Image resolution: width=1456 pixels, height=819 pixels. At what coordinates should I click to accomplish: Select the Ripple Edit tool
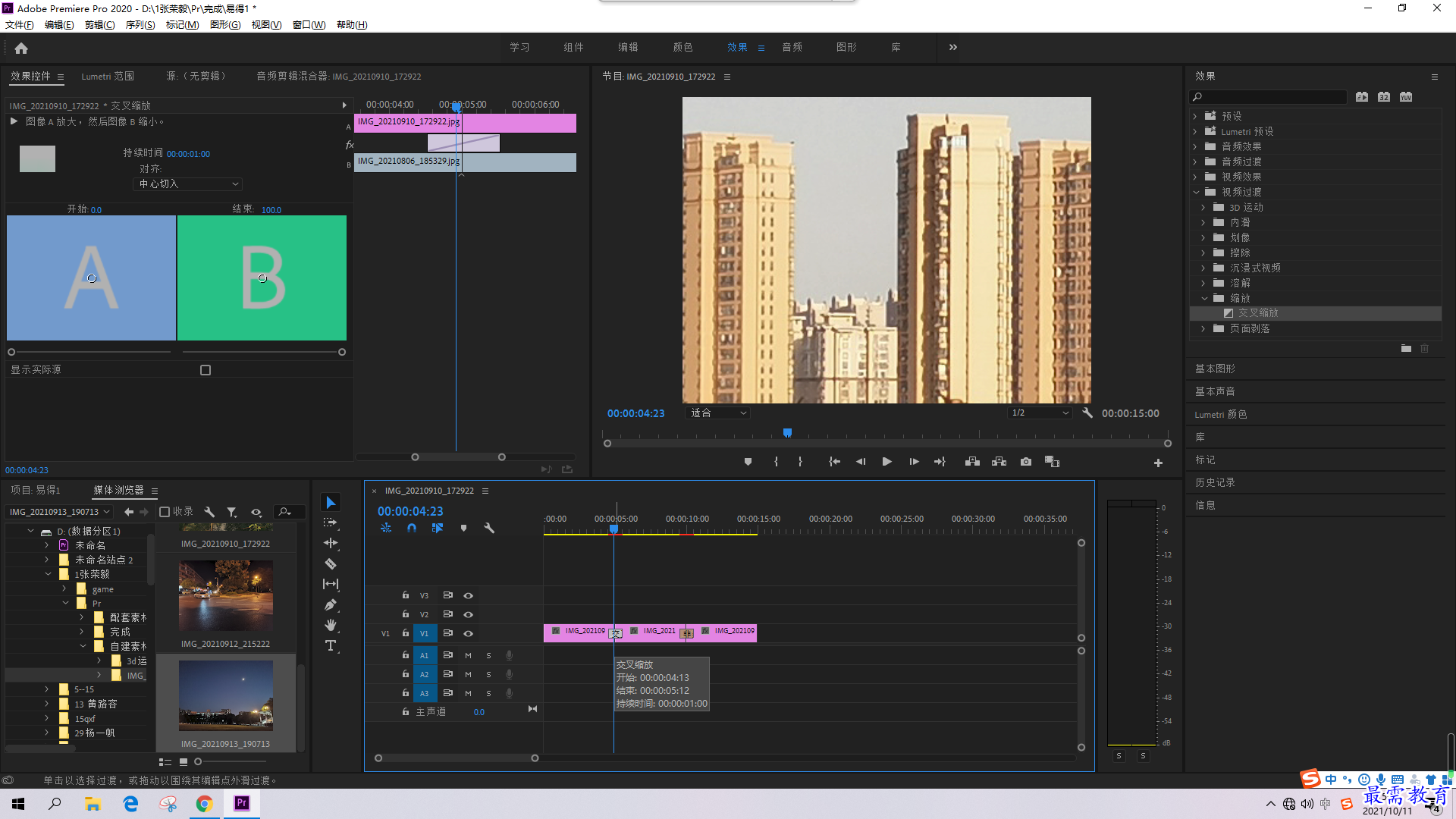(331, 543)
